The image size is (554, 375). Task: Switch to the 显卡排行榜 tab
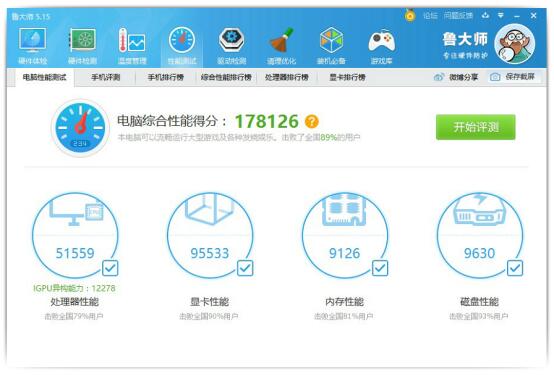pyautogui.click(x=347, y=77)
